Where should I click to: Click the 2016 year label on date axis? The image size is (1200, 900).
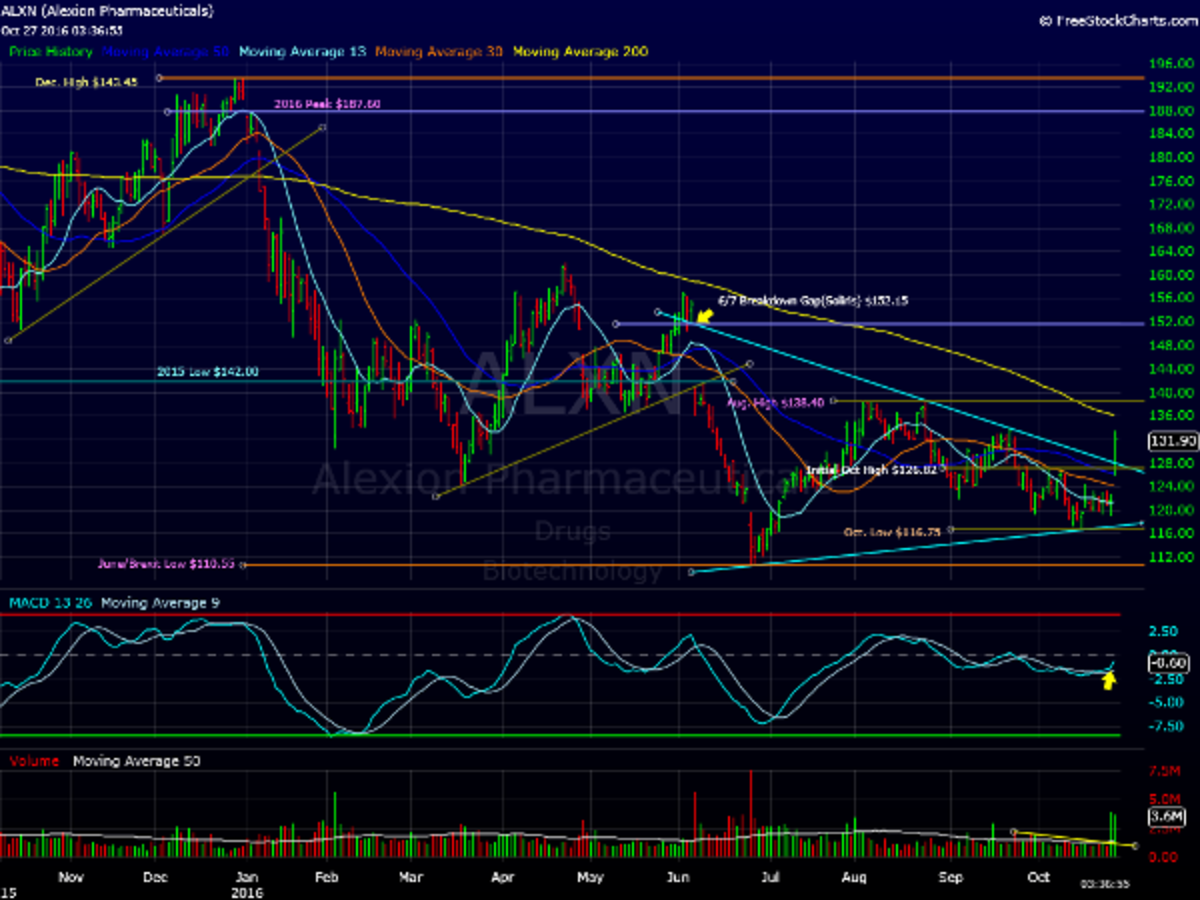click(246, 892)
